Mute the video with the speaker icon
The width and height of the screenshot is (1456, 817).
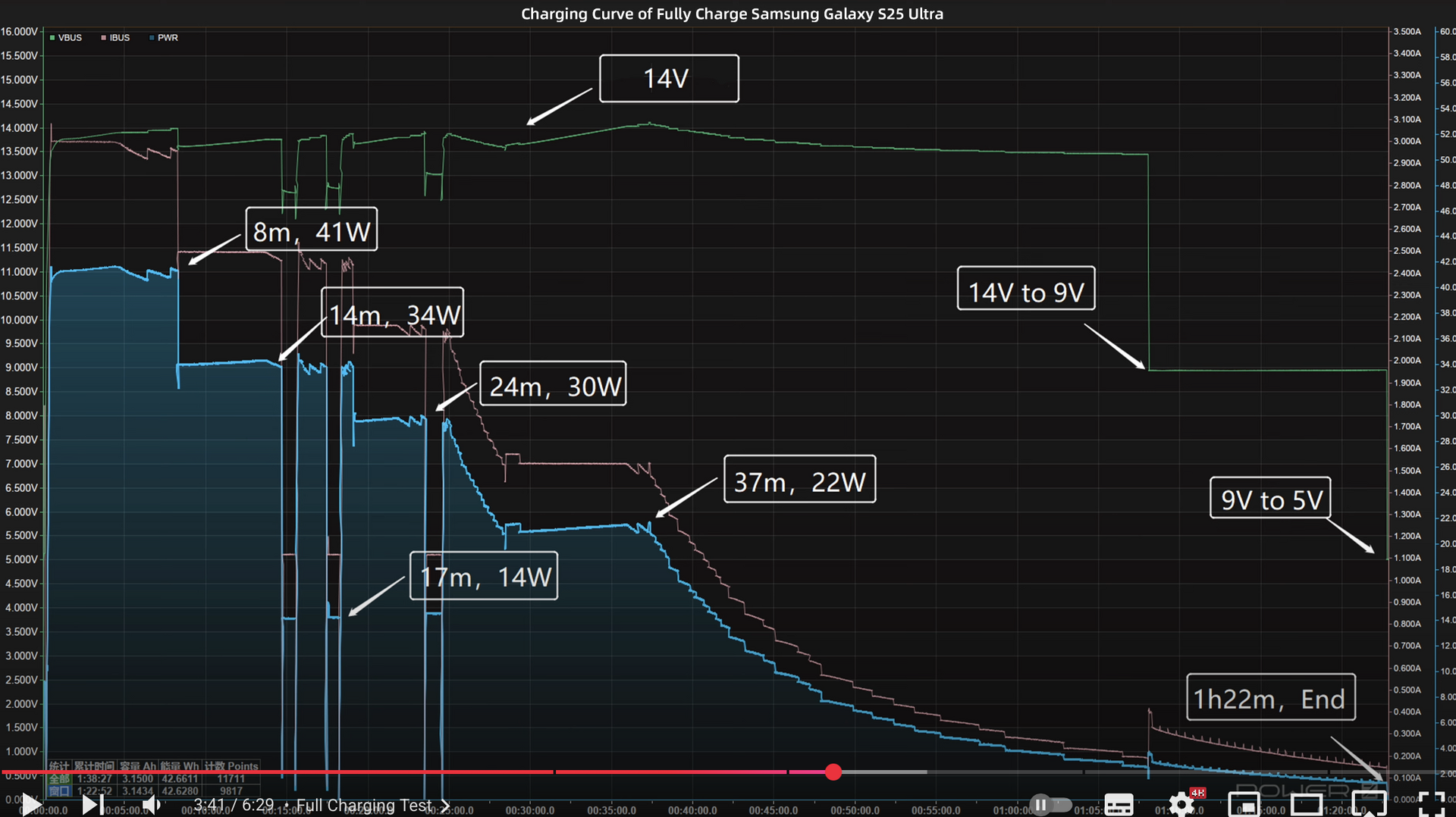coord(152,804)
